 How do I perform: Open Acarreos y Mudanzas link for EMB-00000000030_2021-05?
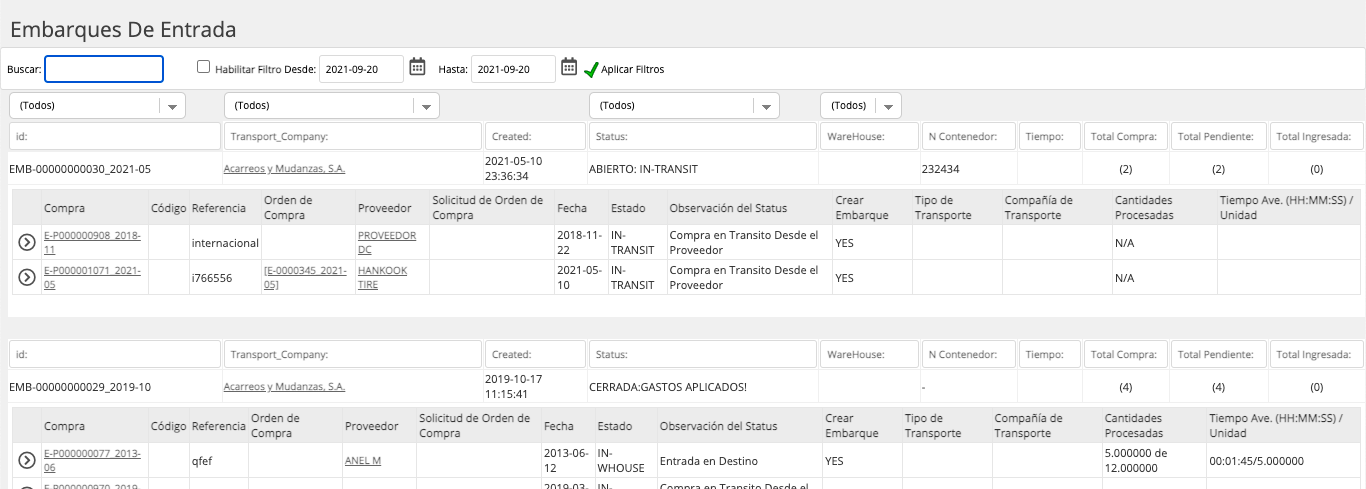[284, 169]
